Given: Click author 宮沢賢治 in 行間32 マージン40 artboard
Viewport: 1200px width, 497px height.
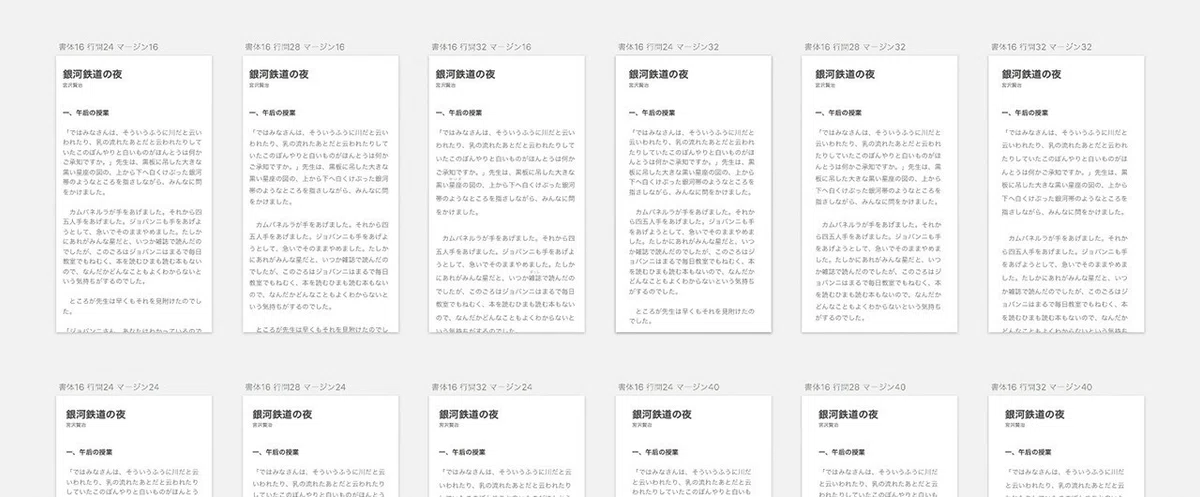Looking at the screenshot, I should pos(1015,426).
